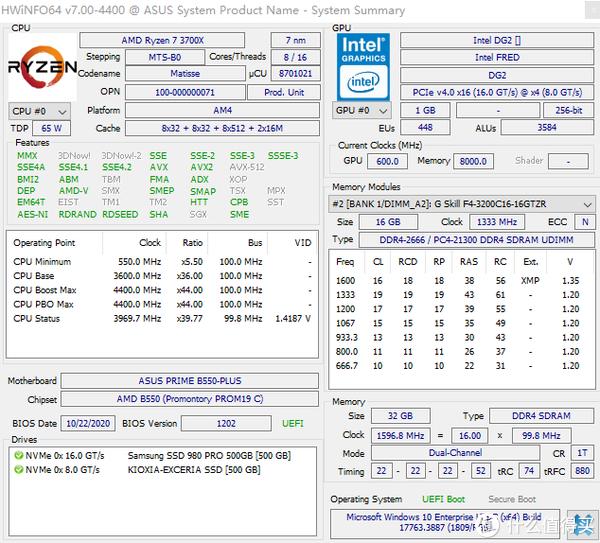Click the Intel DG2 GPU name field
This screenshot has height=543, width=600.
[497, 40]
